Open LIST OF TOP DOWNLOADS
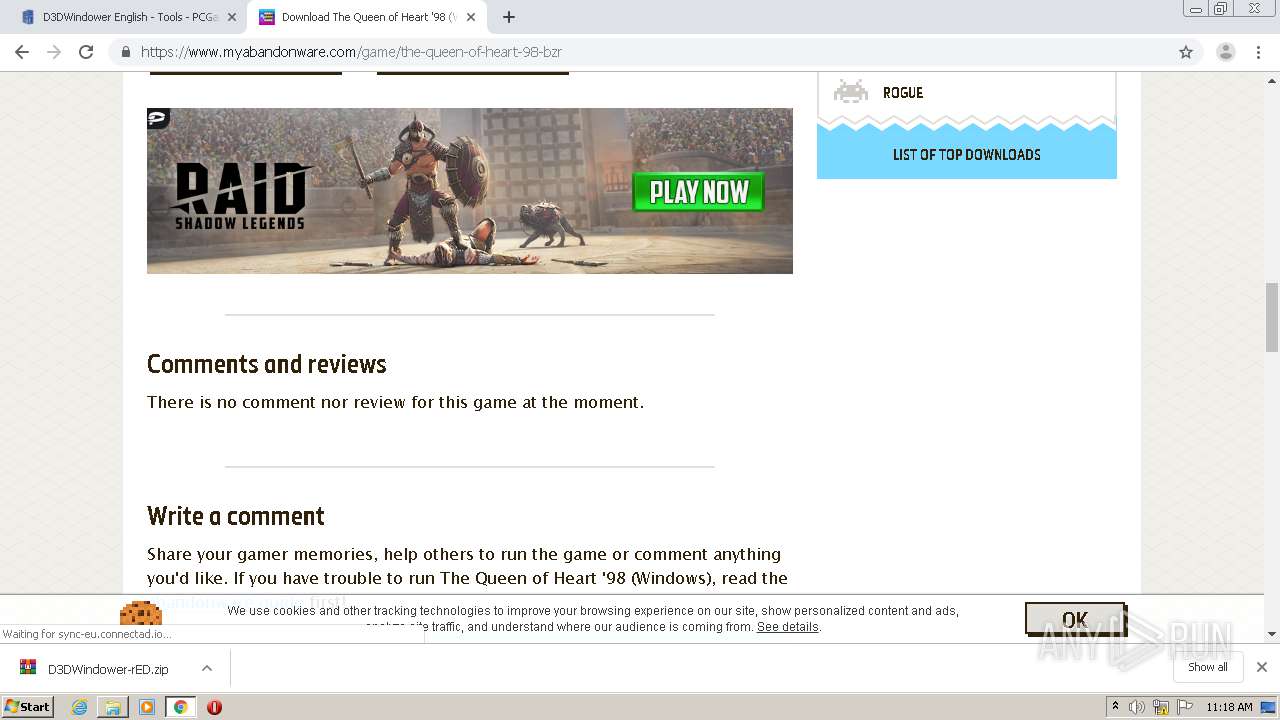Image resolution: width=1280 pixels, height=720 pixels. tap(967, 155)
